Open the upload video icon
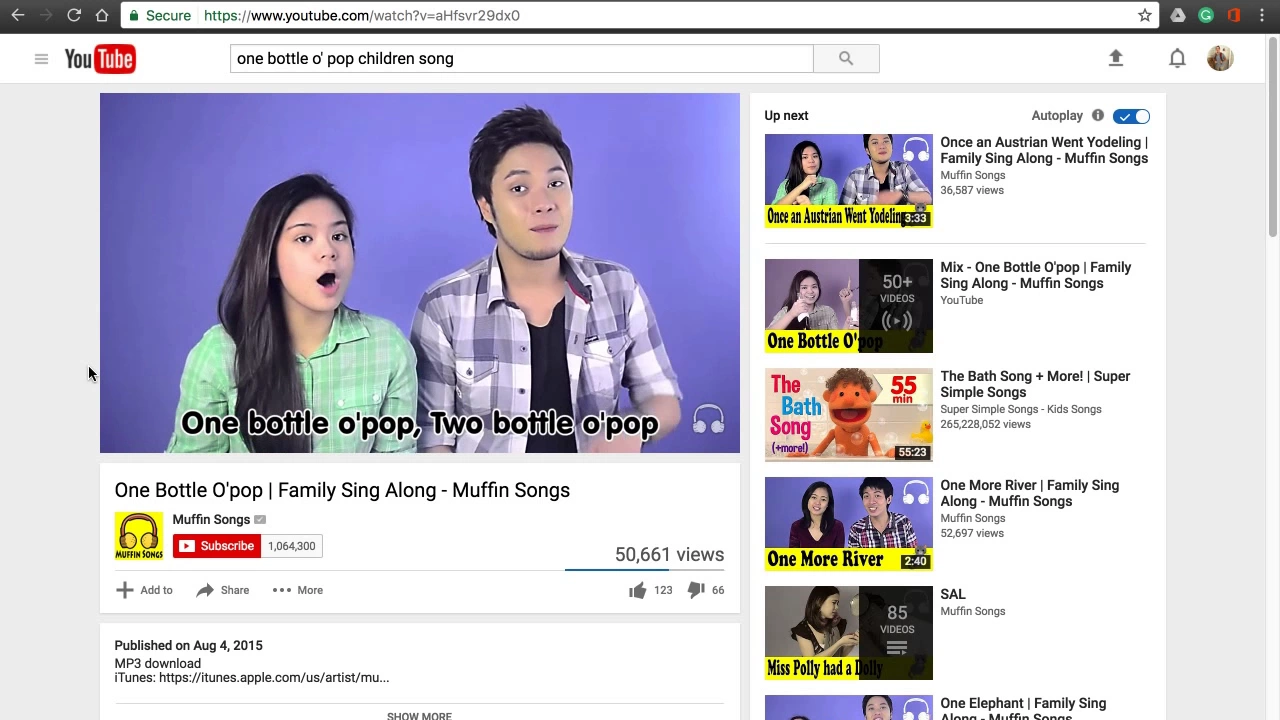 [1116, 58]
